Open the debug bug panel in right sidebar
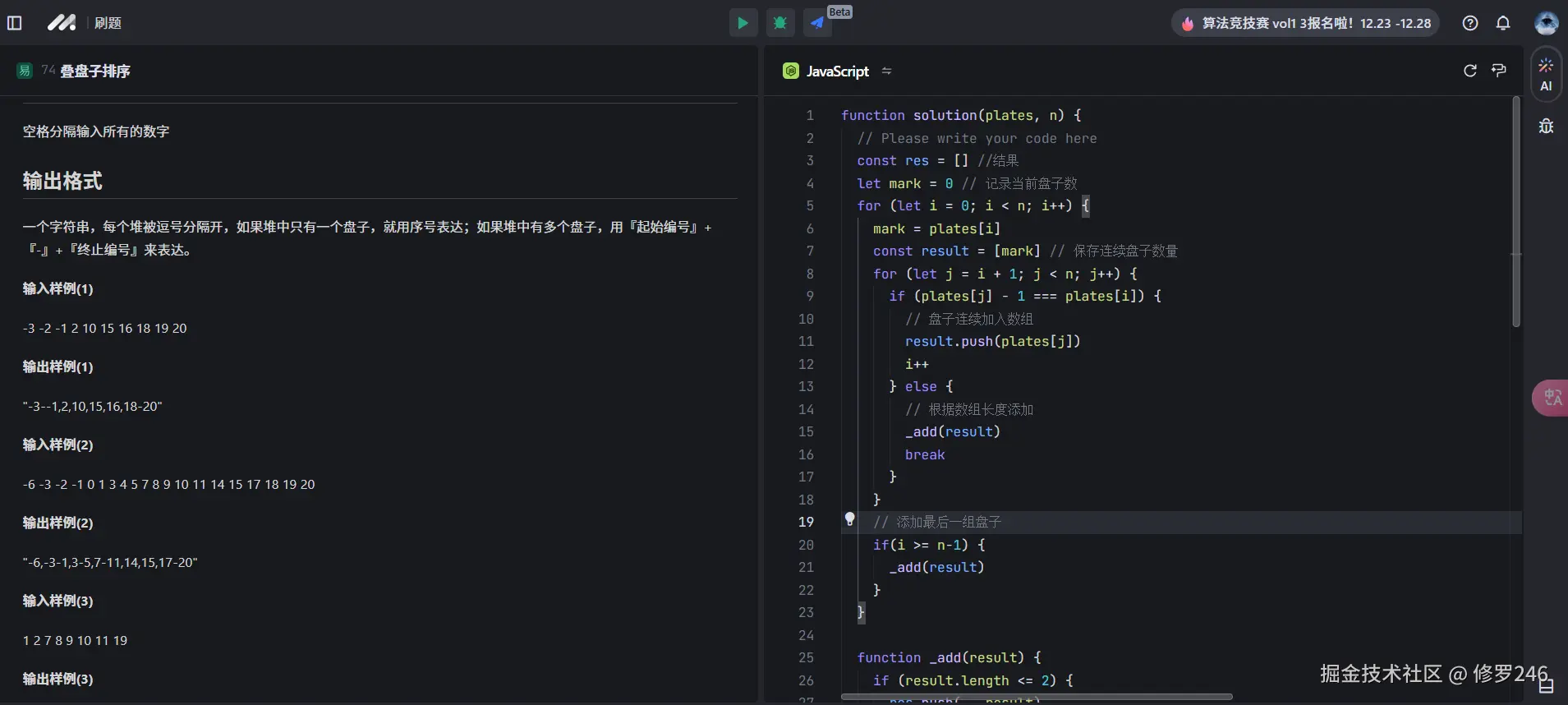This screenshot has width=1568, height=705. click(x=1546, y=126)
